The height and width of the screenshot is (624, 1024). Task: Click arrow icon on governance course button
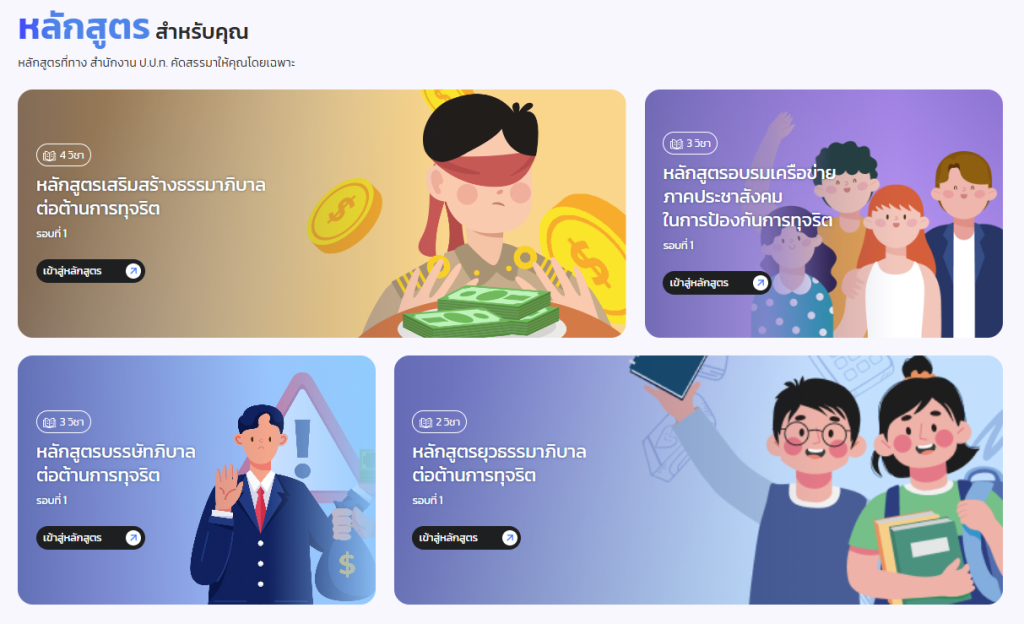click(x=133, y=271)
